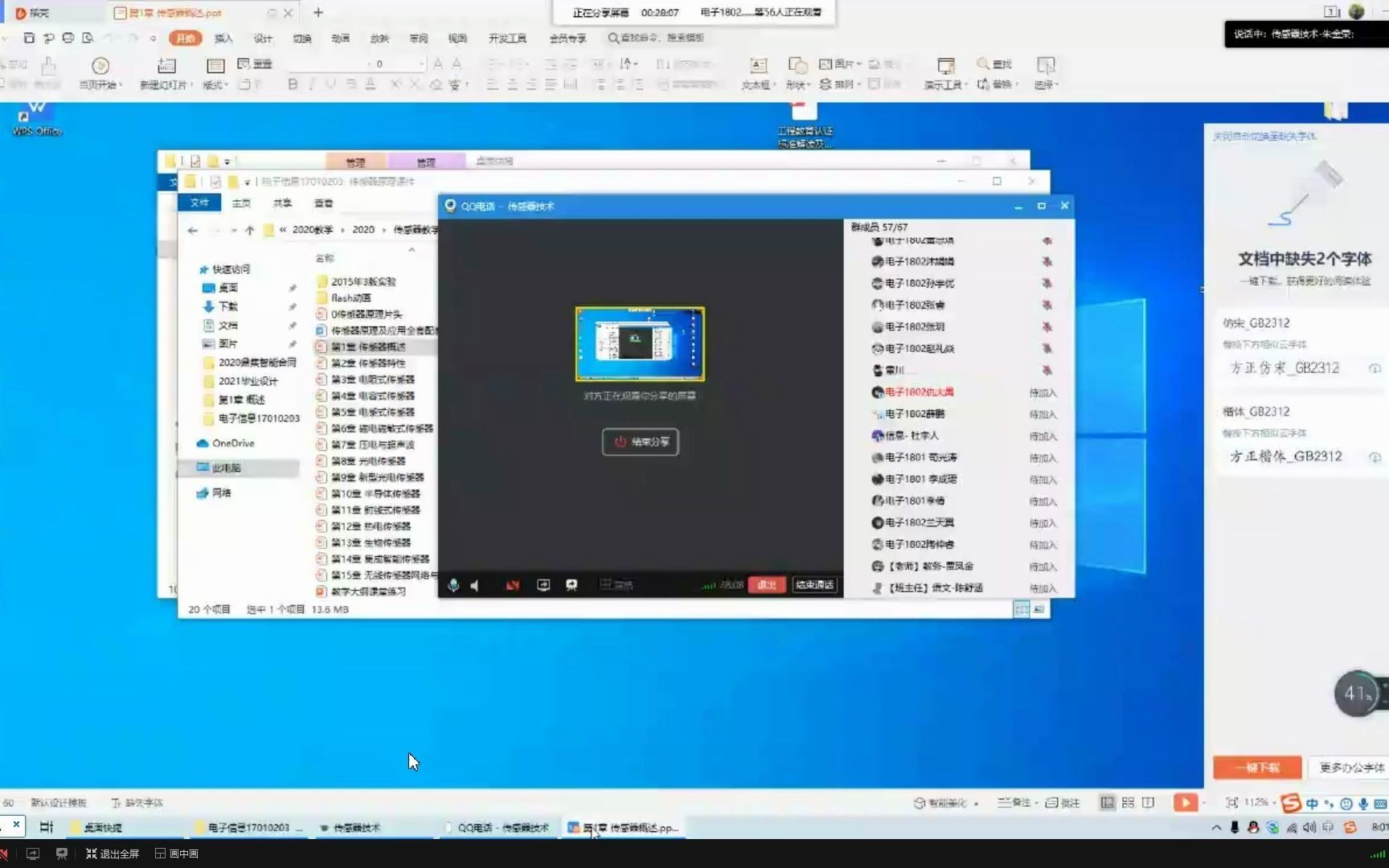Go back with the Explorer back arrow
This screenshot has height=868, width=1389.
point(193,230)
